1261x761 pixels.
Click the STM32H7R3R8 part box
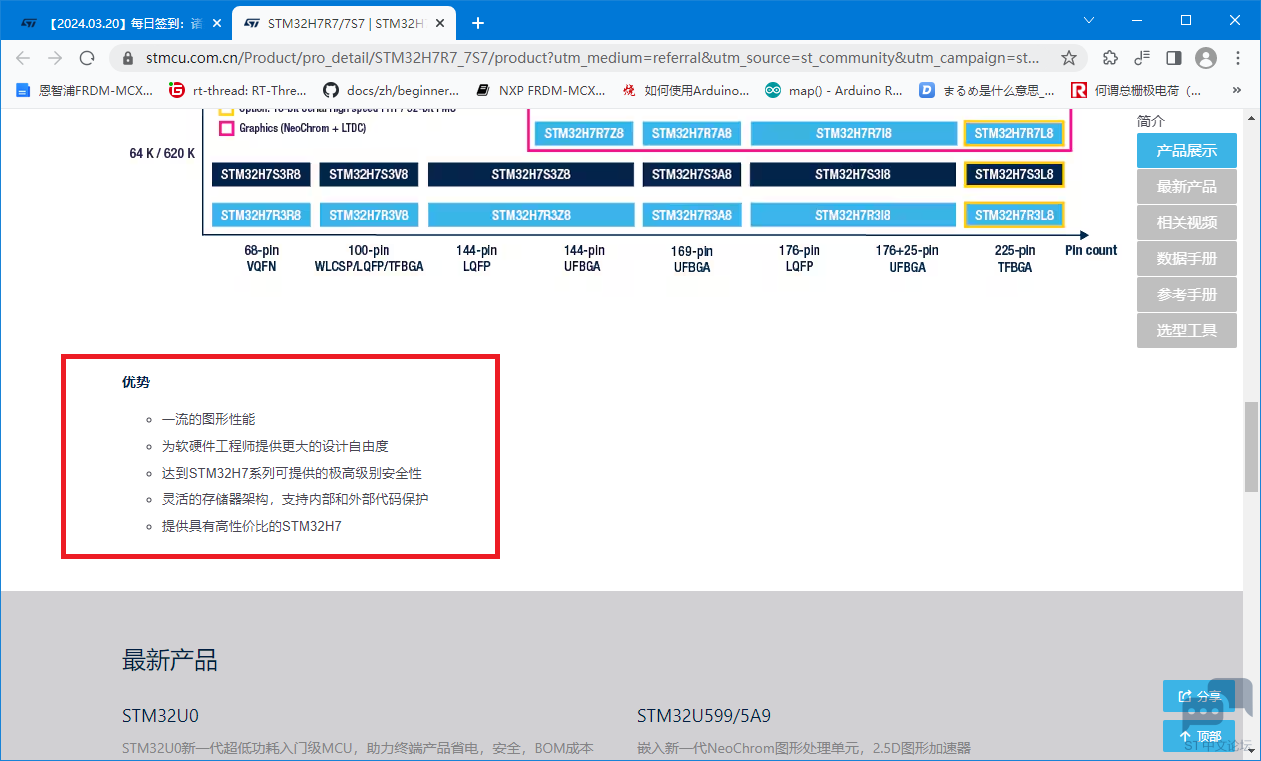[261, 215]
